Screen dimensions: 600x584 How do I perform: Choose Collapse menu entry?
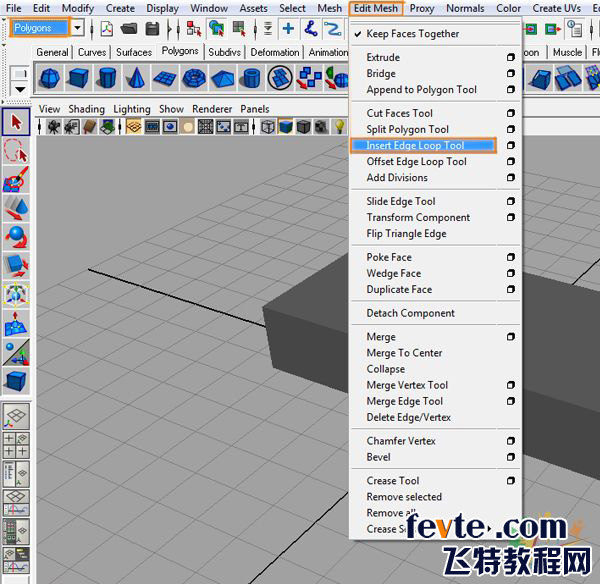tap(385, 369)
